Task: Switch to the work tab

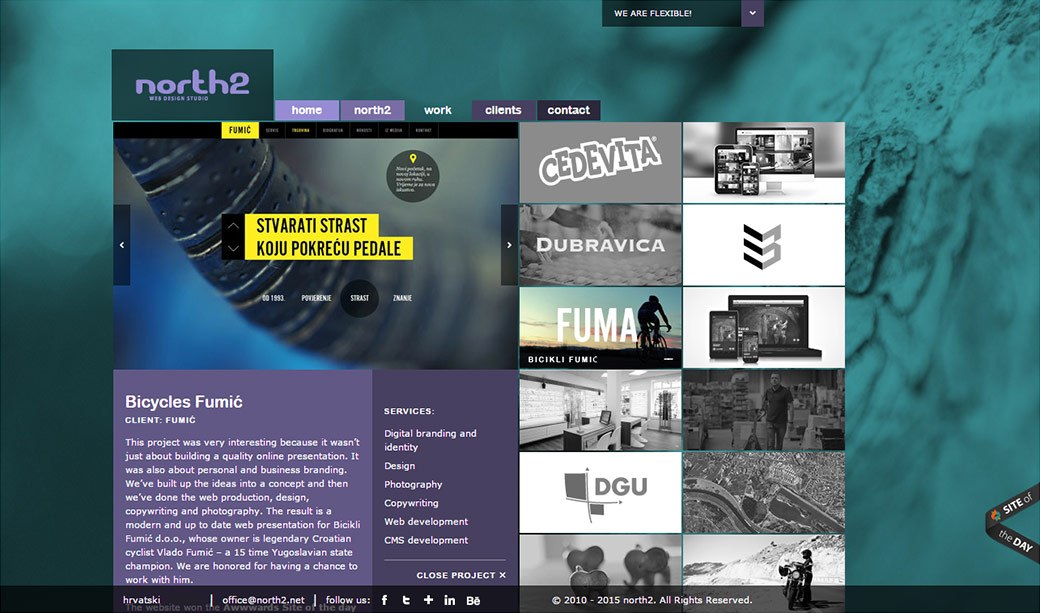Action: [x=437, y=110]
